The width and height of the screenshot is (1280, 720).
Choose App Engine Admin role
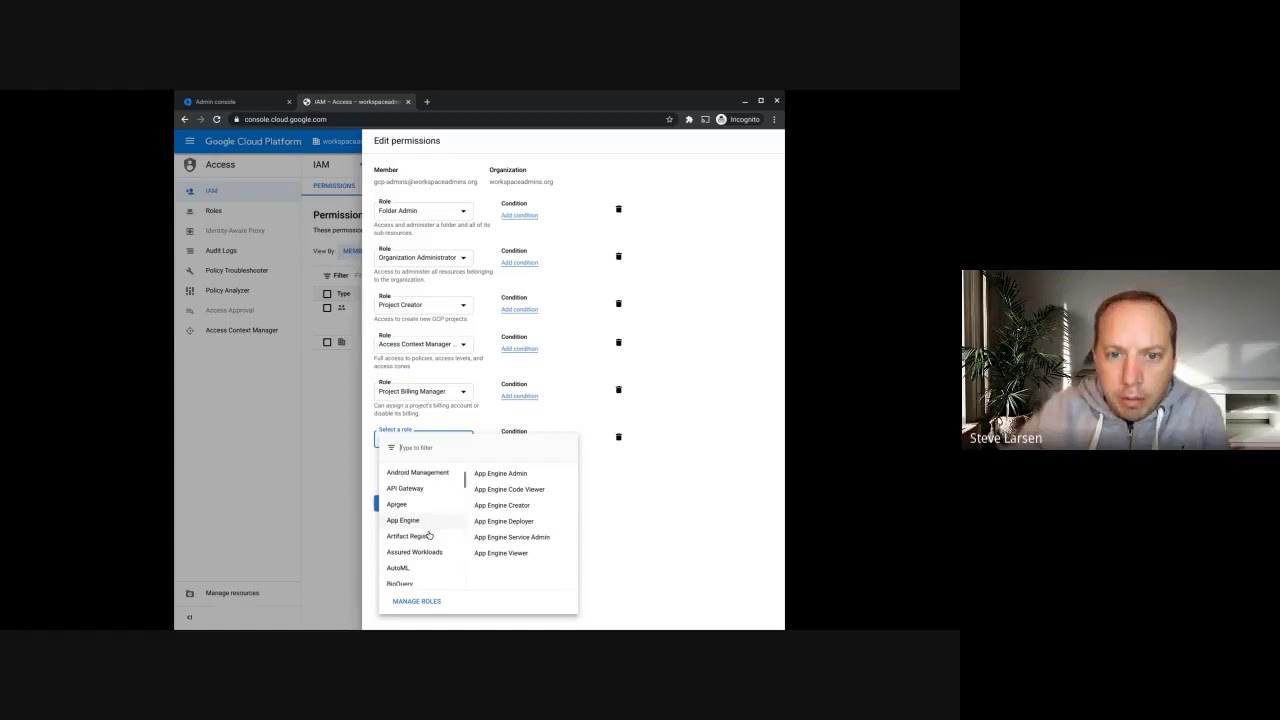500,473
